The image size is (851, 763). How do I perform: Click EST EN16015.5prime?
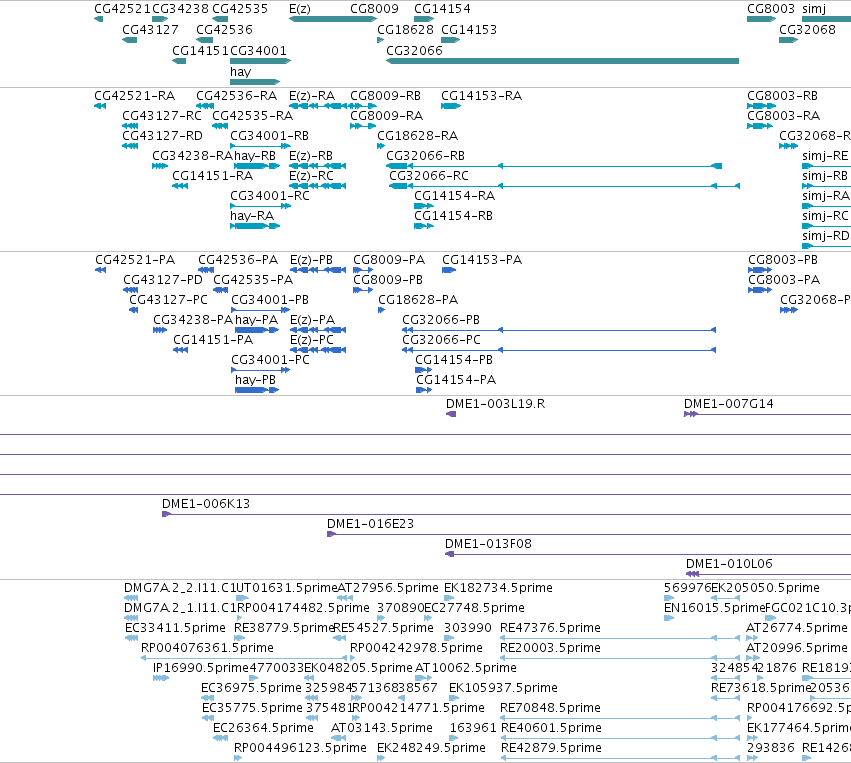(669, 618)
